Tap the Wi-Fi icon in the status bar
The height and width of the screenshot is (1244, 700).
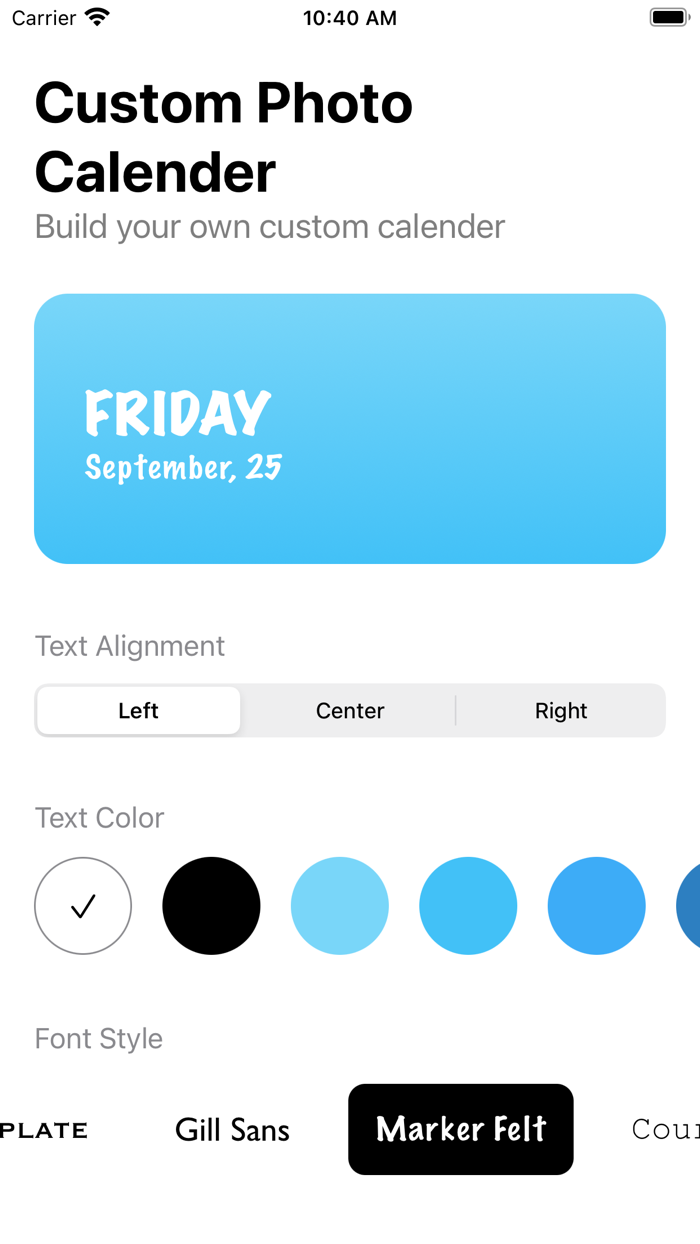pyautogui.click(x=93, y=16)
